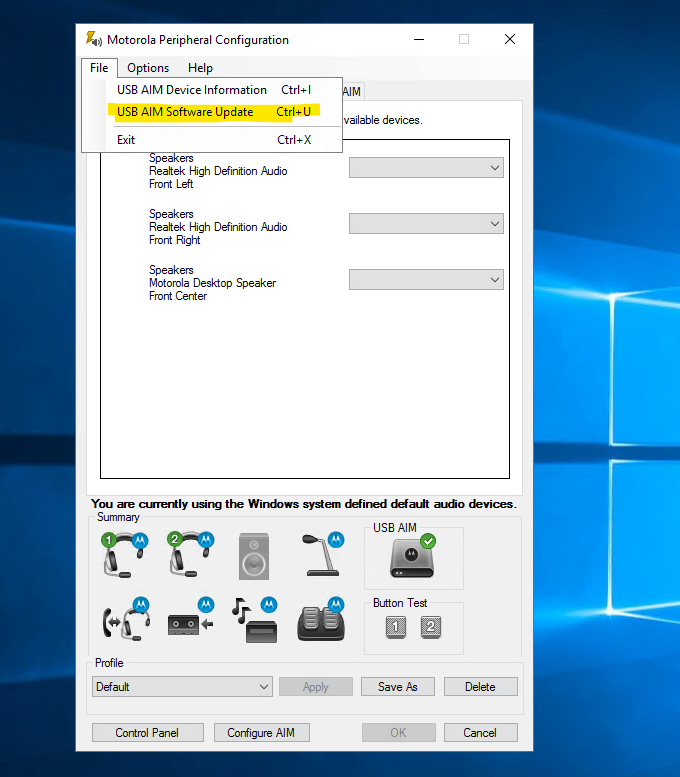Click Button Test indicator 2
Image resolution: width=680 pixels, height=777 pixels.
pos(431,627)
